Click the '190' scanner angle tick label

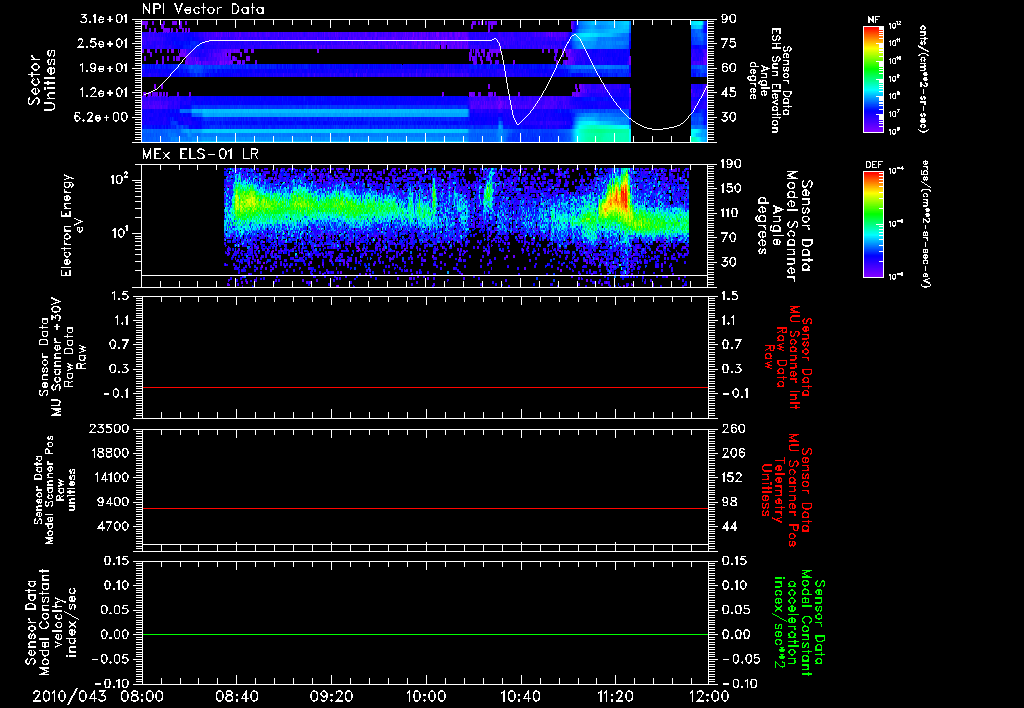point(731,164)
